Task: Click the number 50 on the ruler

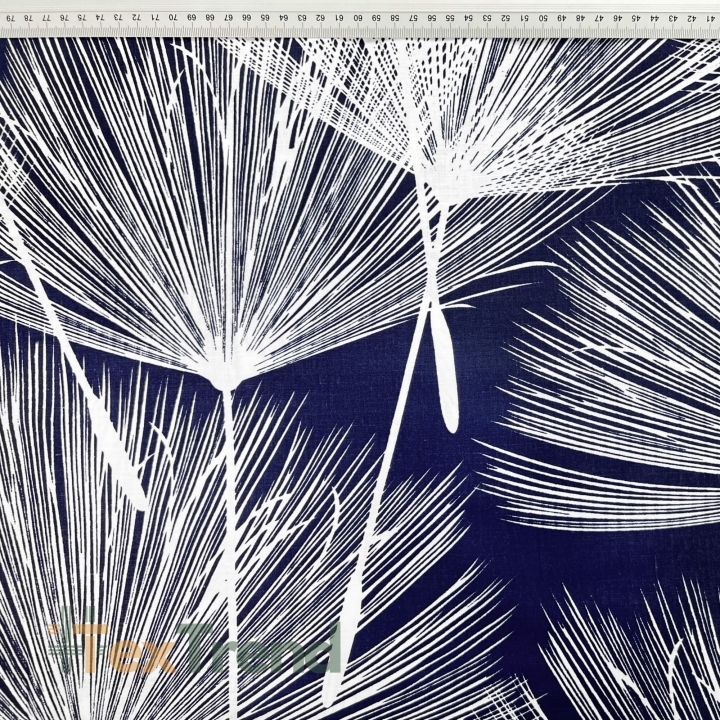Action: pyautogui.click(x=543, y=18)
